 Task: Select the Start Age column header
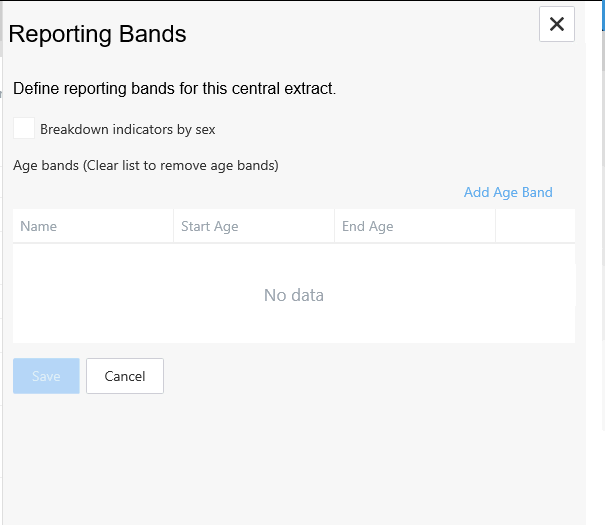pos(210,226)
